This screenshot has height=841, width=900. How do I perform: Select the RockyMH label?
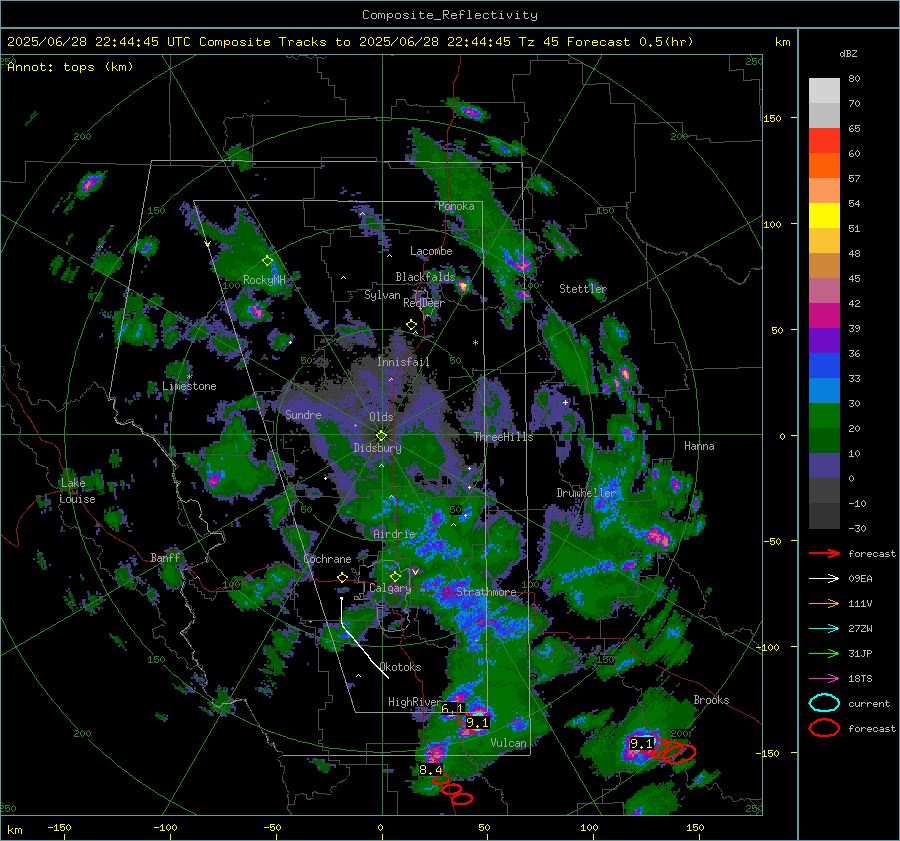click(x=264, y=280)
